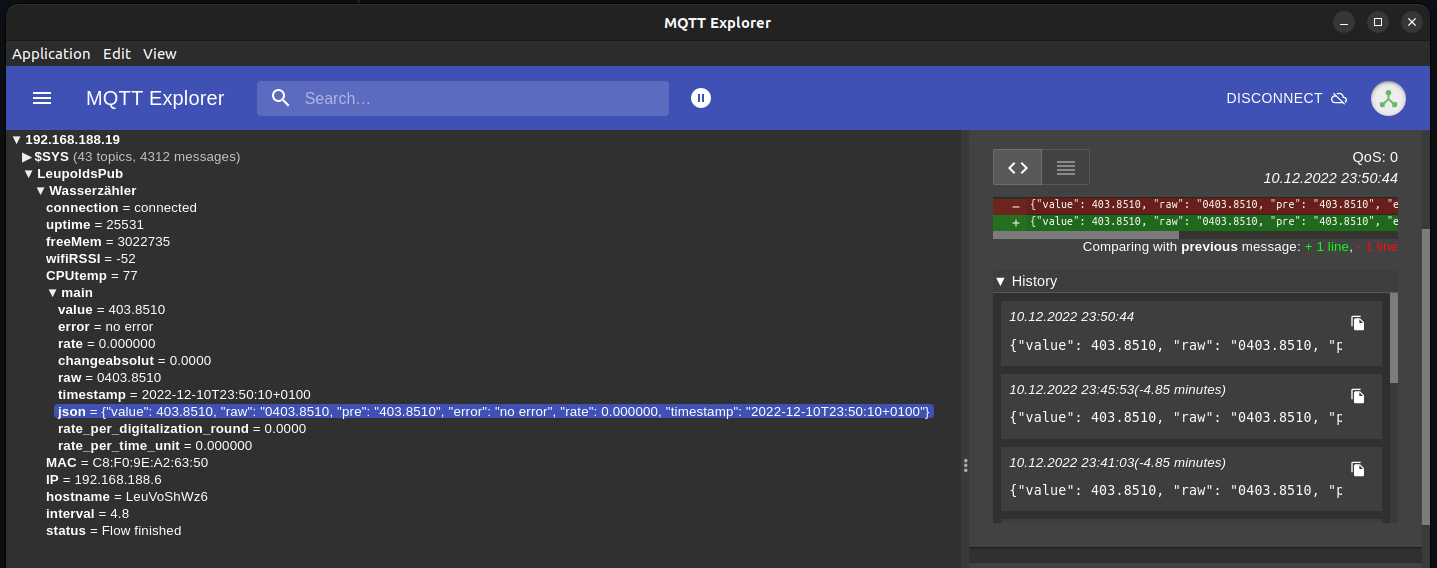Select the wifiRSSI = -52 topic
1437x568 pixels.
pos(91,259)
